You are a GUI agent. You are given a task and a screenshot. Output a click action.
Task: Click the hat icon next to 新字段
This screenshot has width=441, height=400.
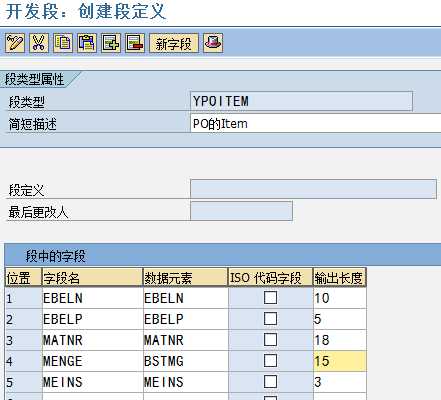(213, 43)
